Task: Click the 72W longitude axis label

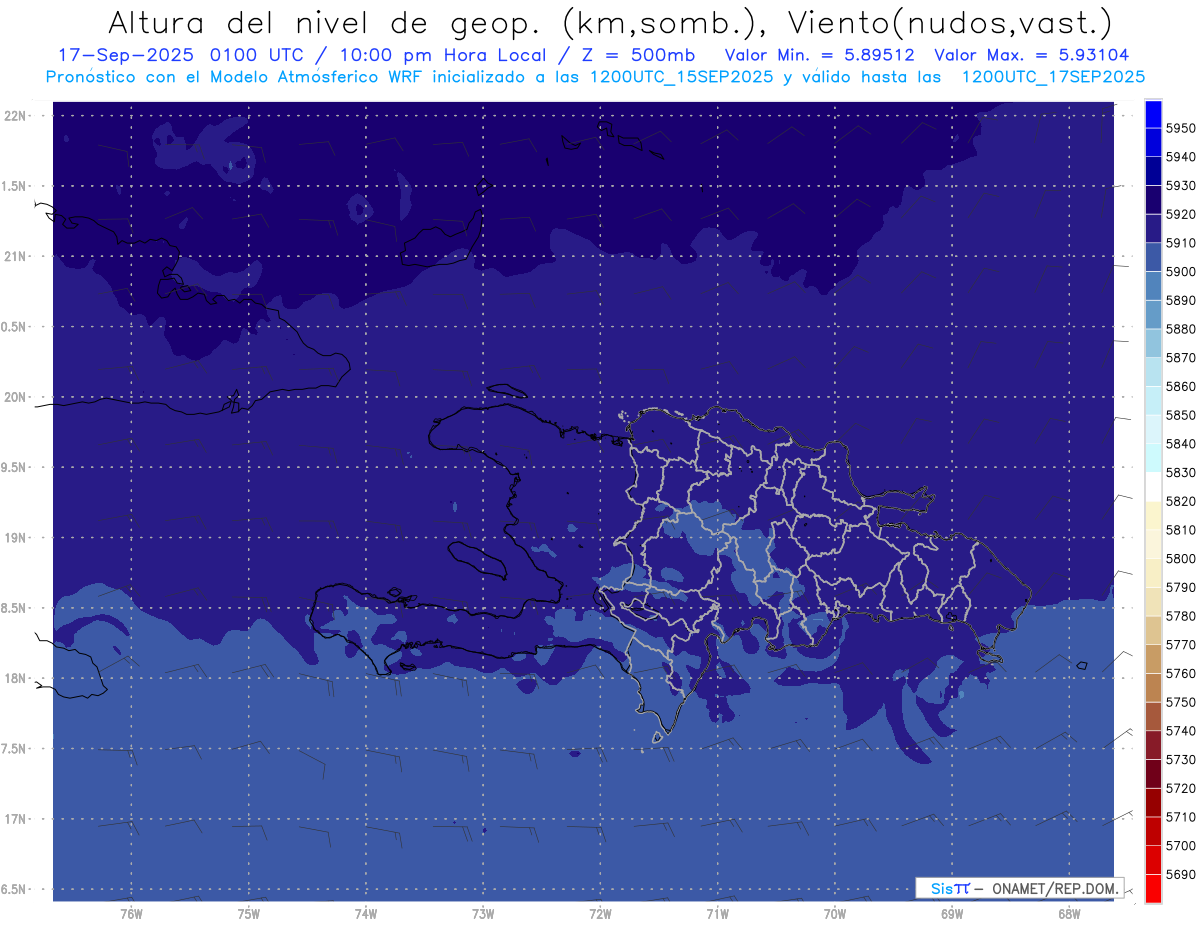Action: tap(600, 913)
